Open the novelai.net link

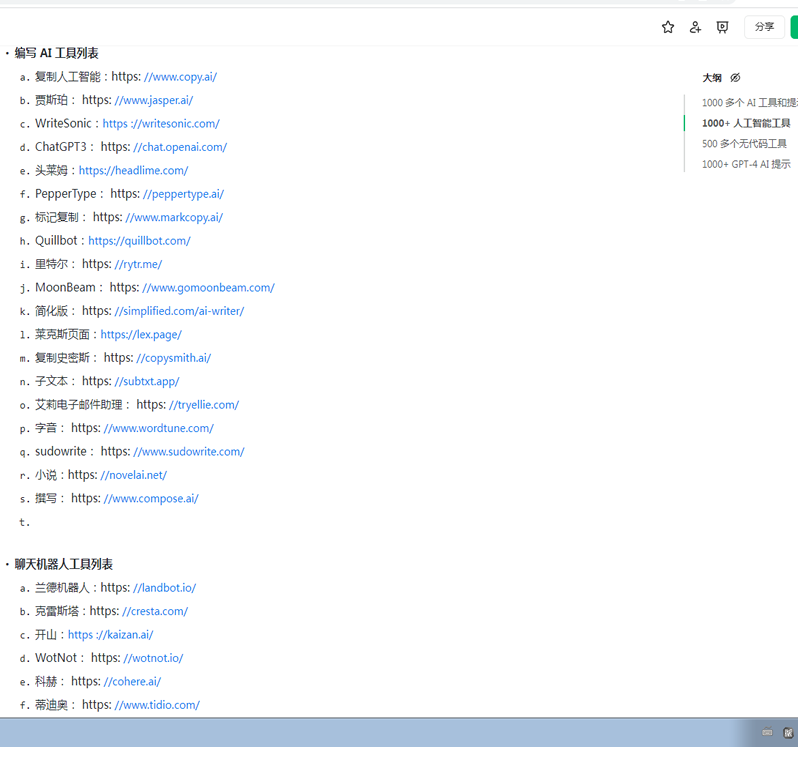point(134,475)
